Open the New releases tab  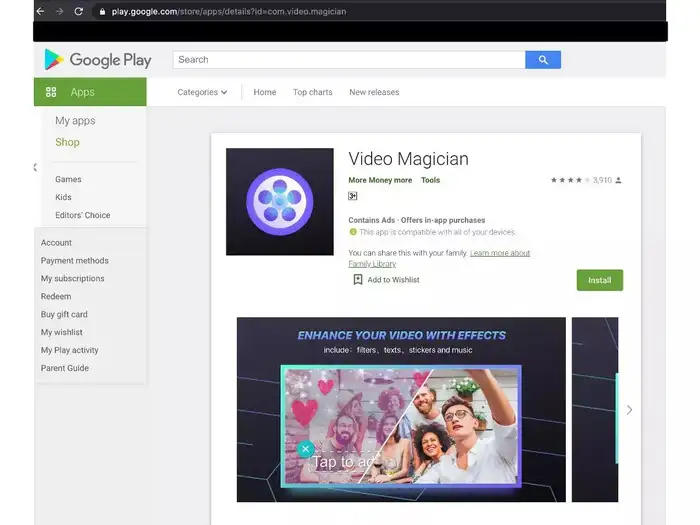pos(374,92)
